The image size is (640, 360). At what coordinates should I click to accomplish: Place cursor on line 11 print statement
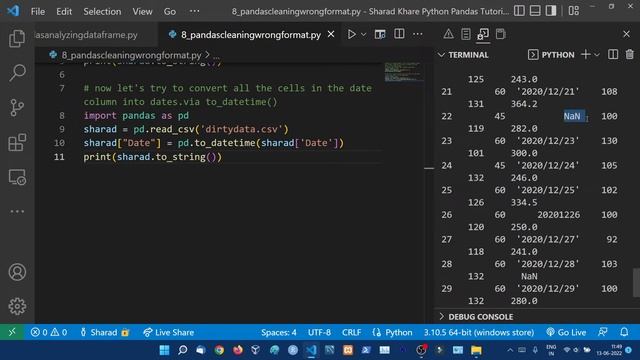(x=152, y=157)
